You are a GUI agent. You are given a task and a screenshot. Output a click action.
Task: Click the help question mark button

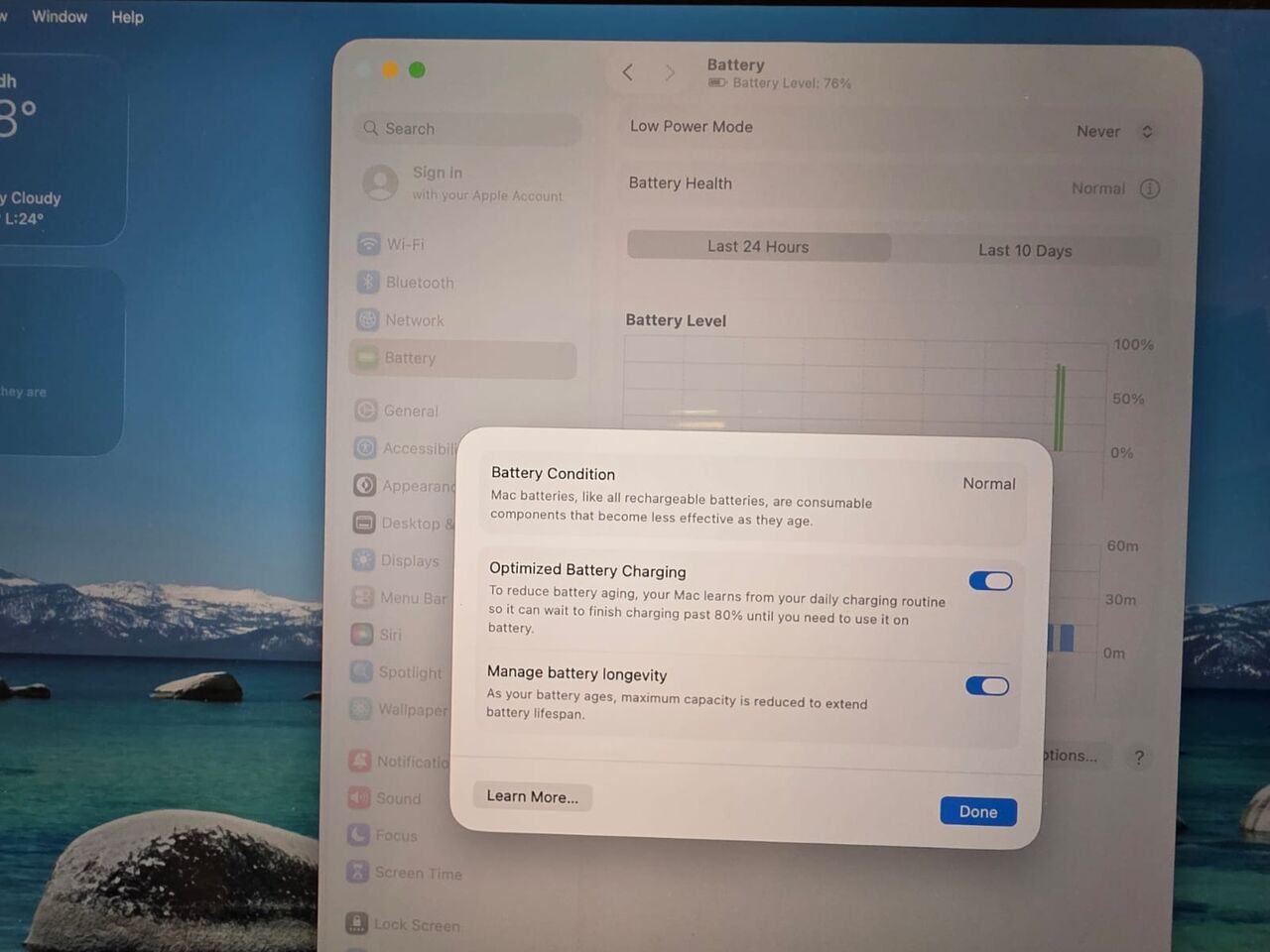pos(1139,757)
